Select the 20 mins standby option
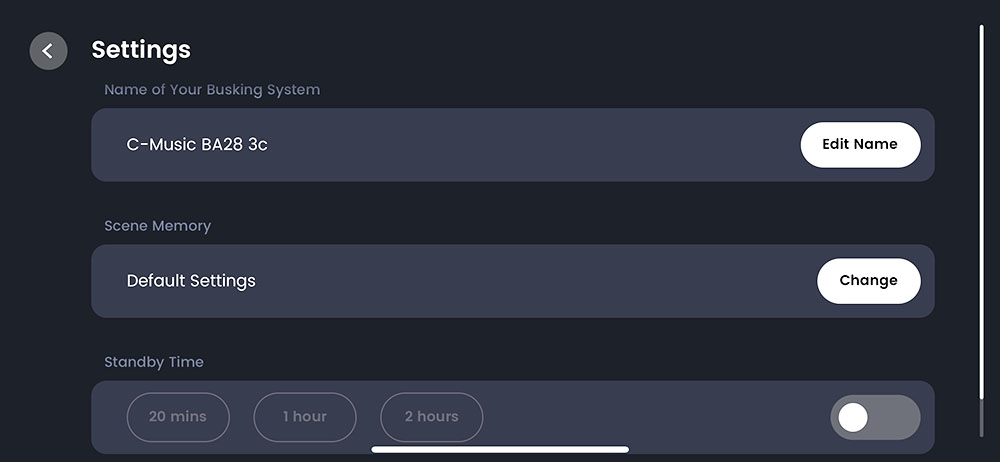The height and width of the screenshot is (462, 1000). [x=178, y=417]
